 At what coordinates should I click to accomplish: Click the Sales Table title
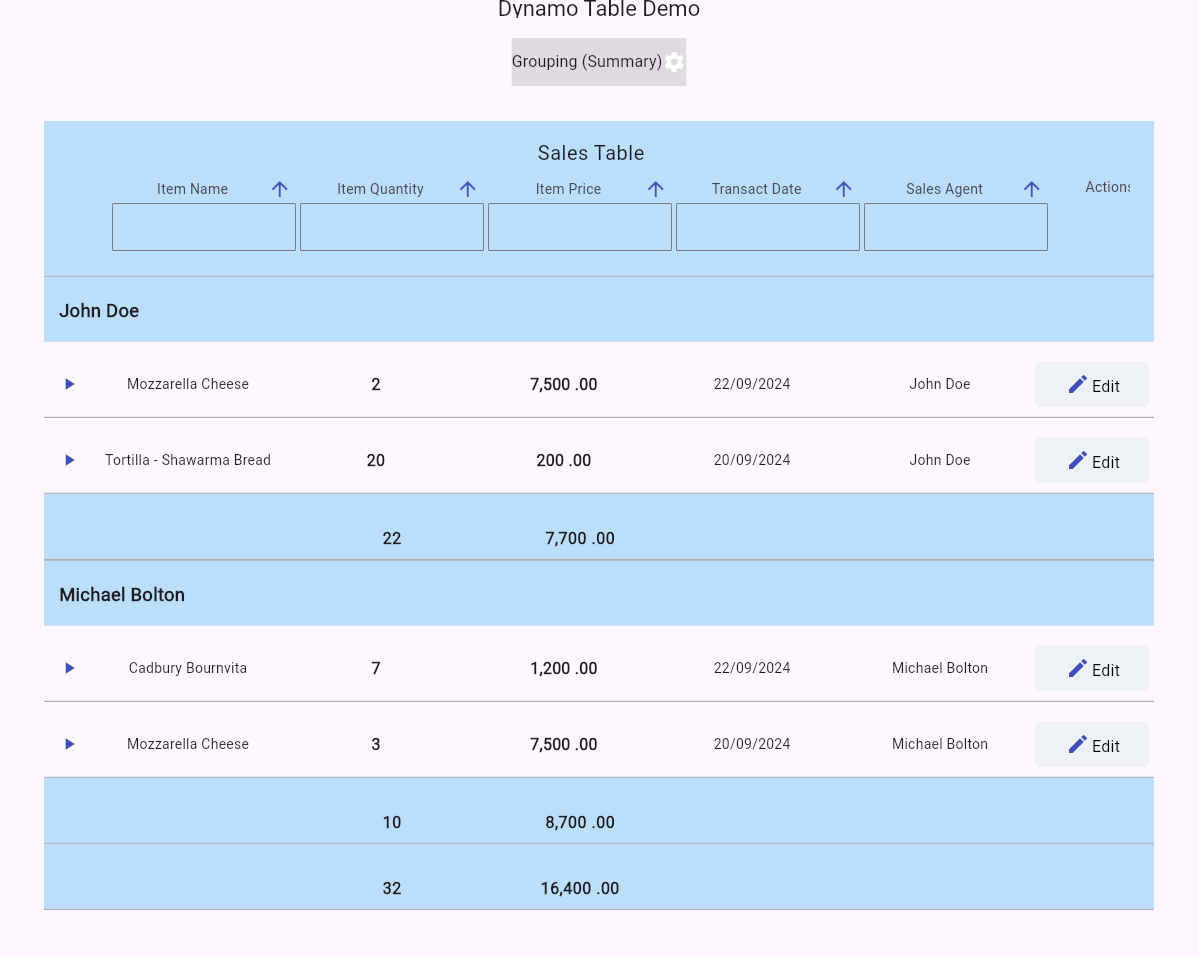(x=591, y=153)
